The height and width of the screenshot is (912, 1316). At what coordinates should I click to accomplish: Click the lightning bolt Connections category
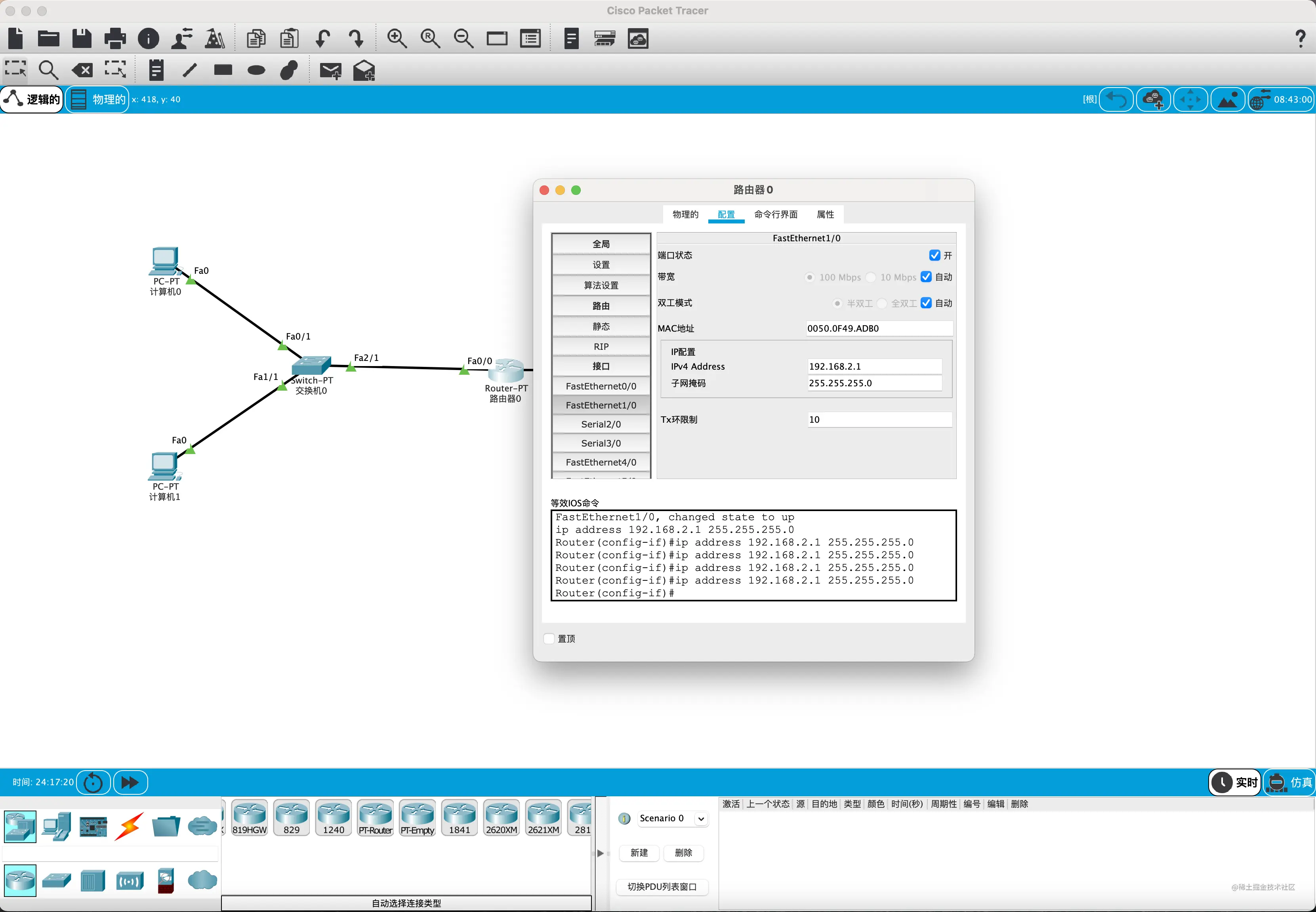pos(129,826)
